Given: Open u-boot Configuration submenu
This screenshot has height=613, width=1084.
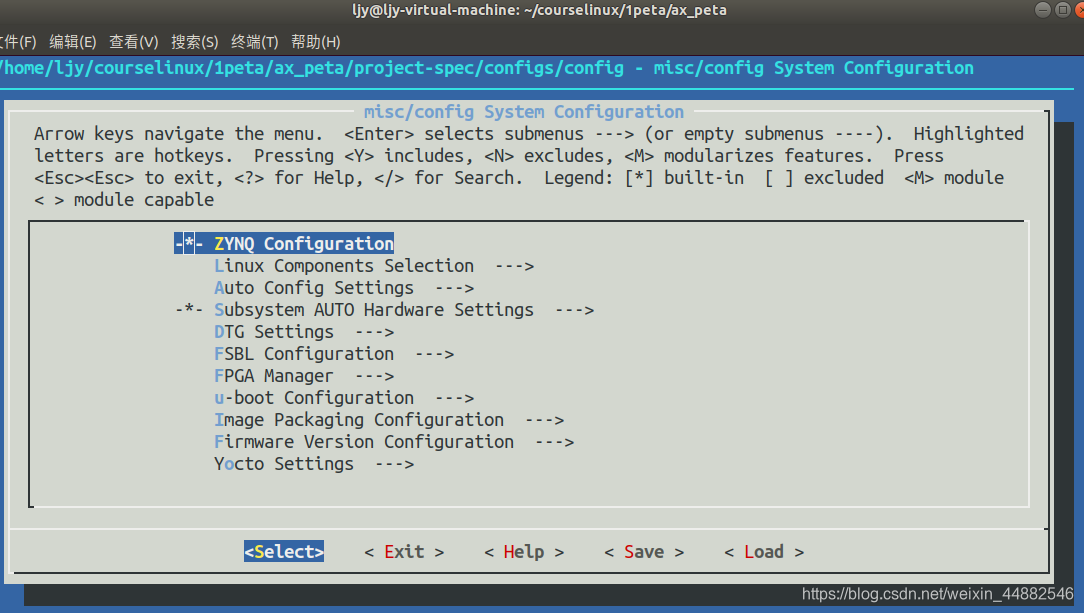Looking at the screenshot, I should pyautogui.click(x=313, y=397).
